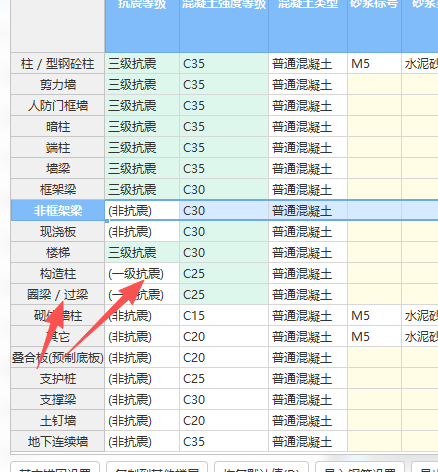Click 普通混凝土 cell in 人防门框墙 row
The image size is (438, 472).
(308, 105)
